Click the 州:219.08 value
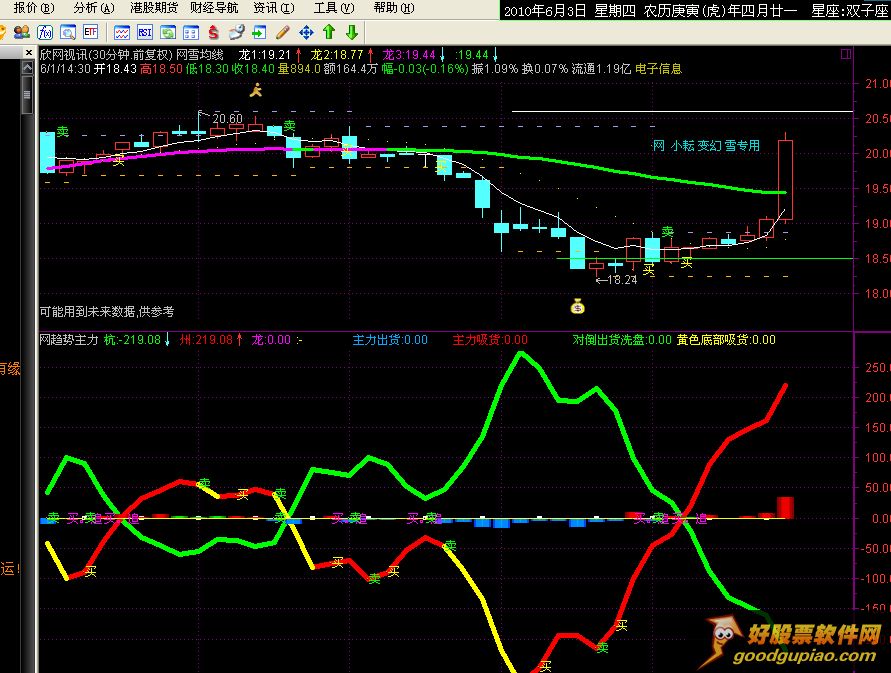Viewport: 891px width, 673px height. 206,340
